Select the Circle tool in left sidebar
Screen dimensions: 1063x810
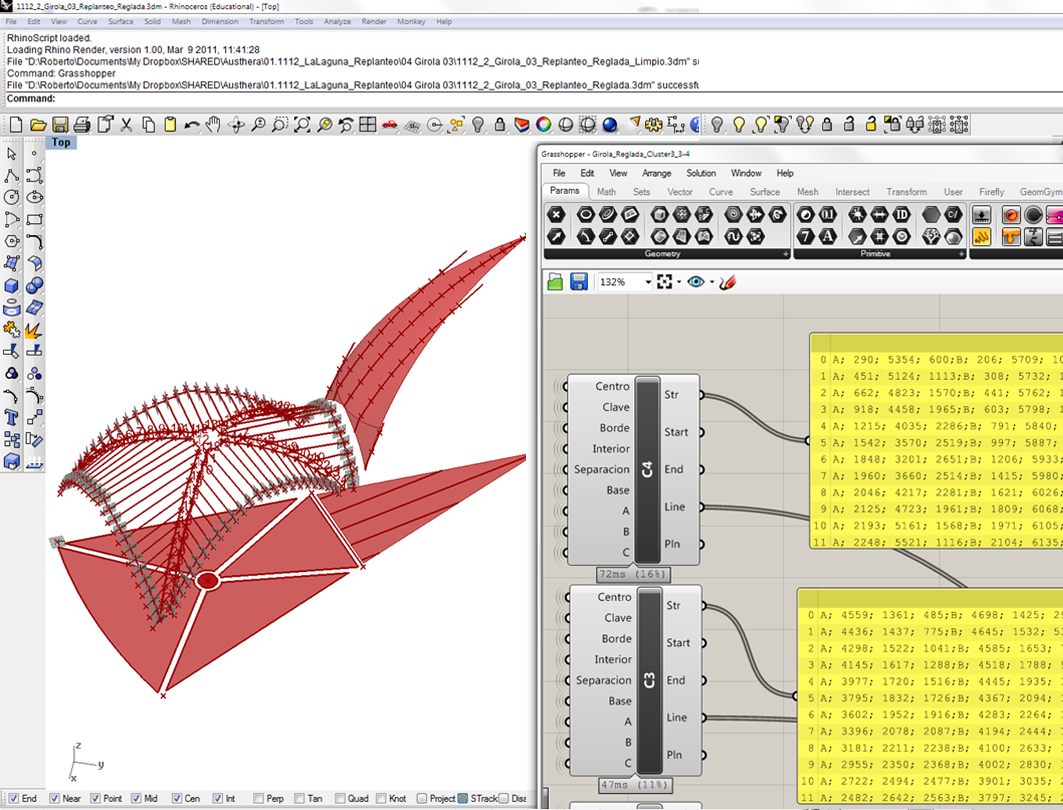tap(12, 197)
